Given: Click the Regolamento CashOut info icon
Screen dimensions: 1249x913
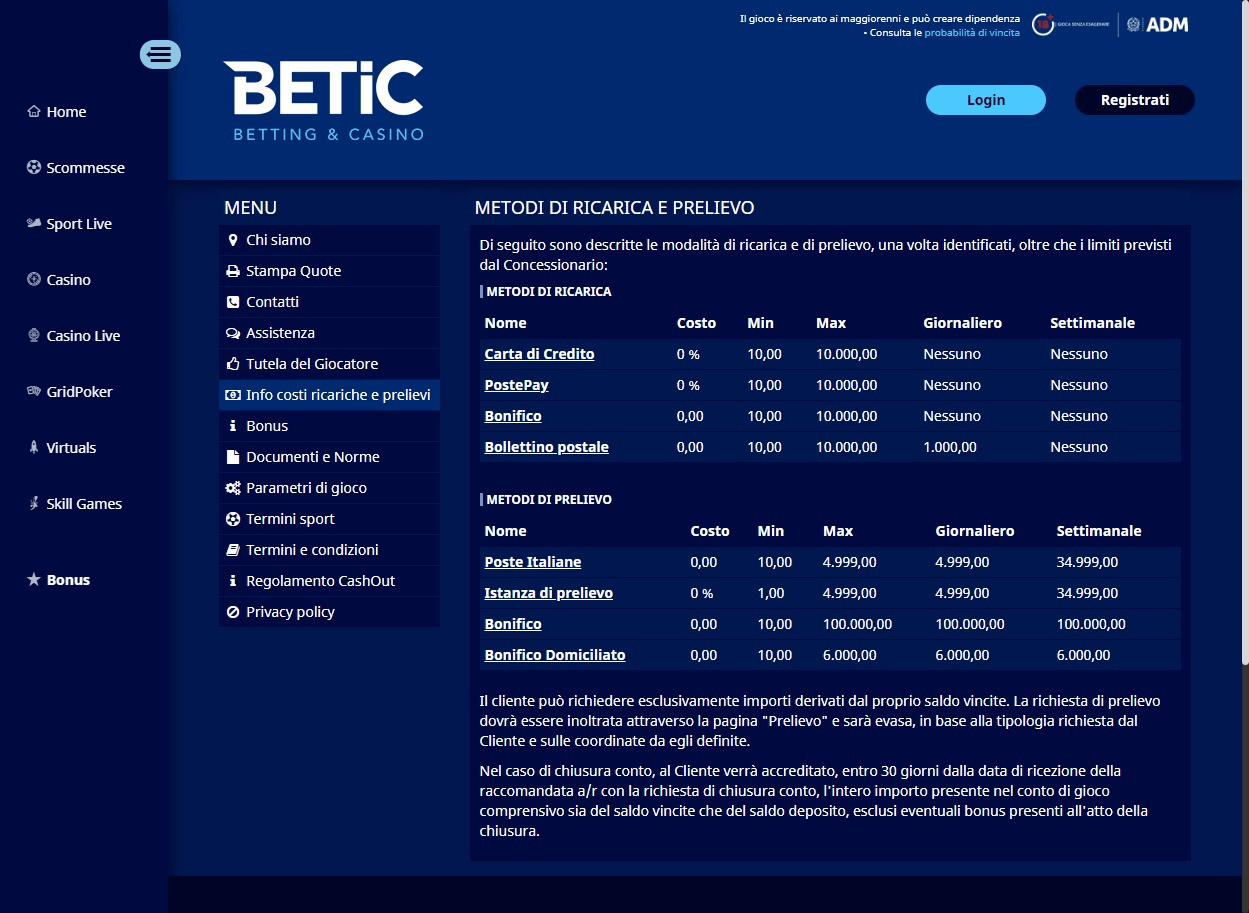Looking at the screenshot, I should pos(233,581).
